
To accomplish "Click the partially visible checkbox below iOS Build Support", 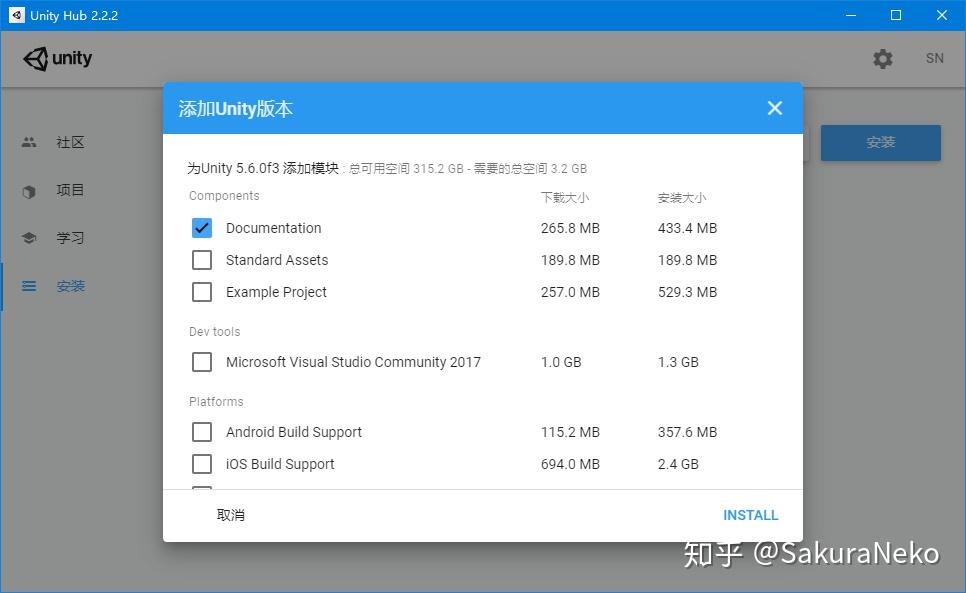I will pos(202,490).
